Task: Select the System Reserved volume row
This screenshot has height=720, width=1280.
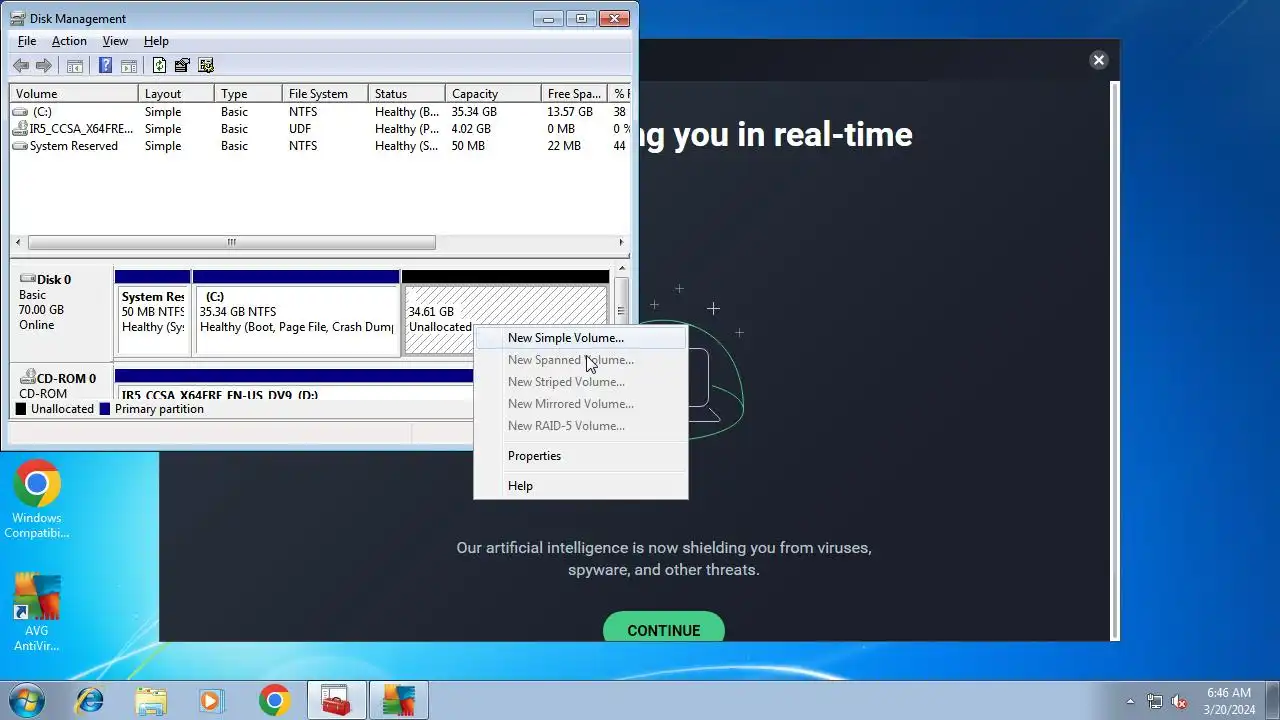Action: tap(320, 146)
